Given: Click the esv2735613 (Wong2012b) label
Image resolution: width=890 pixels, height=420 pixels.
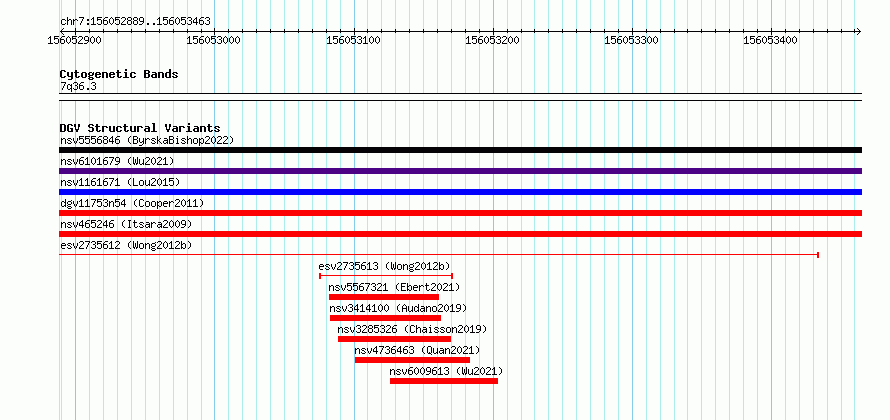Looking at the screenshot, I should tap(385, 266).
